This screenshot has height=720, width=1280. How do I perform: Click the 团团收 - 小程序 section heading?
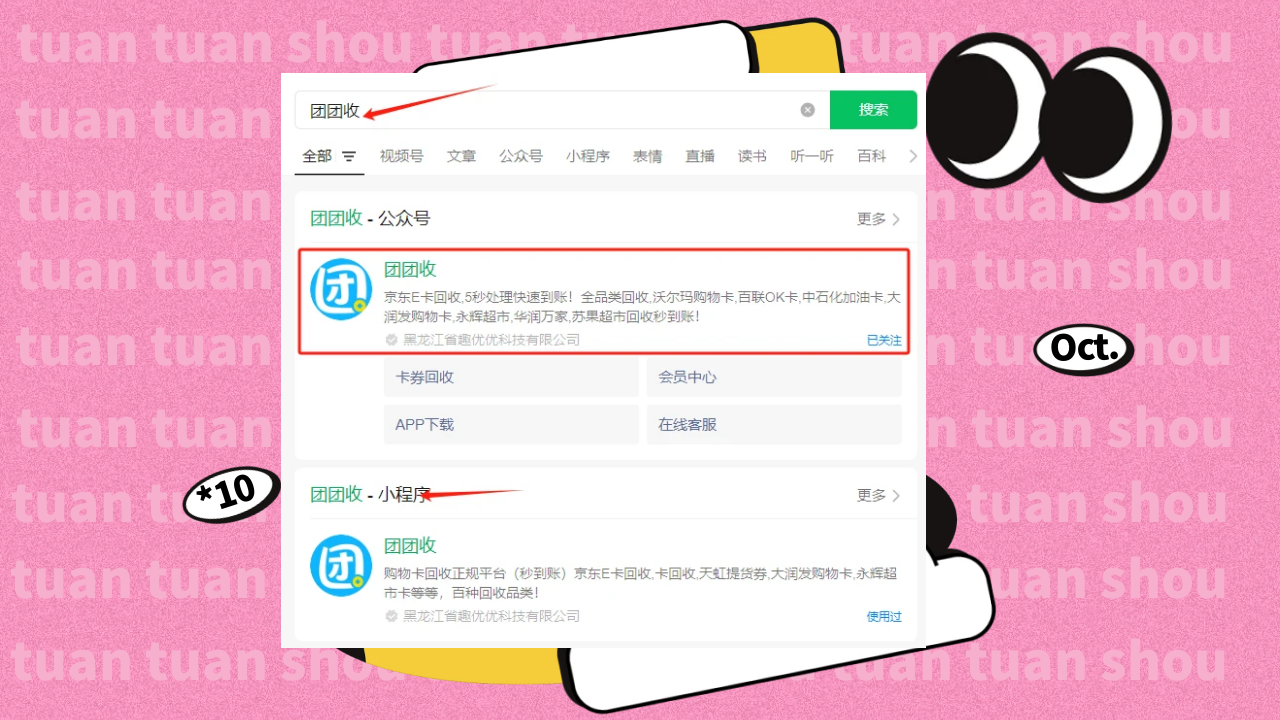coord(370,495)
